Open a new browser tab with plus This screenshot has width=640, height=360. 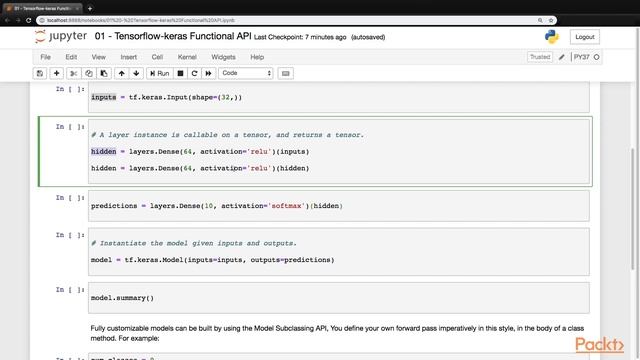tap(90, 8)
